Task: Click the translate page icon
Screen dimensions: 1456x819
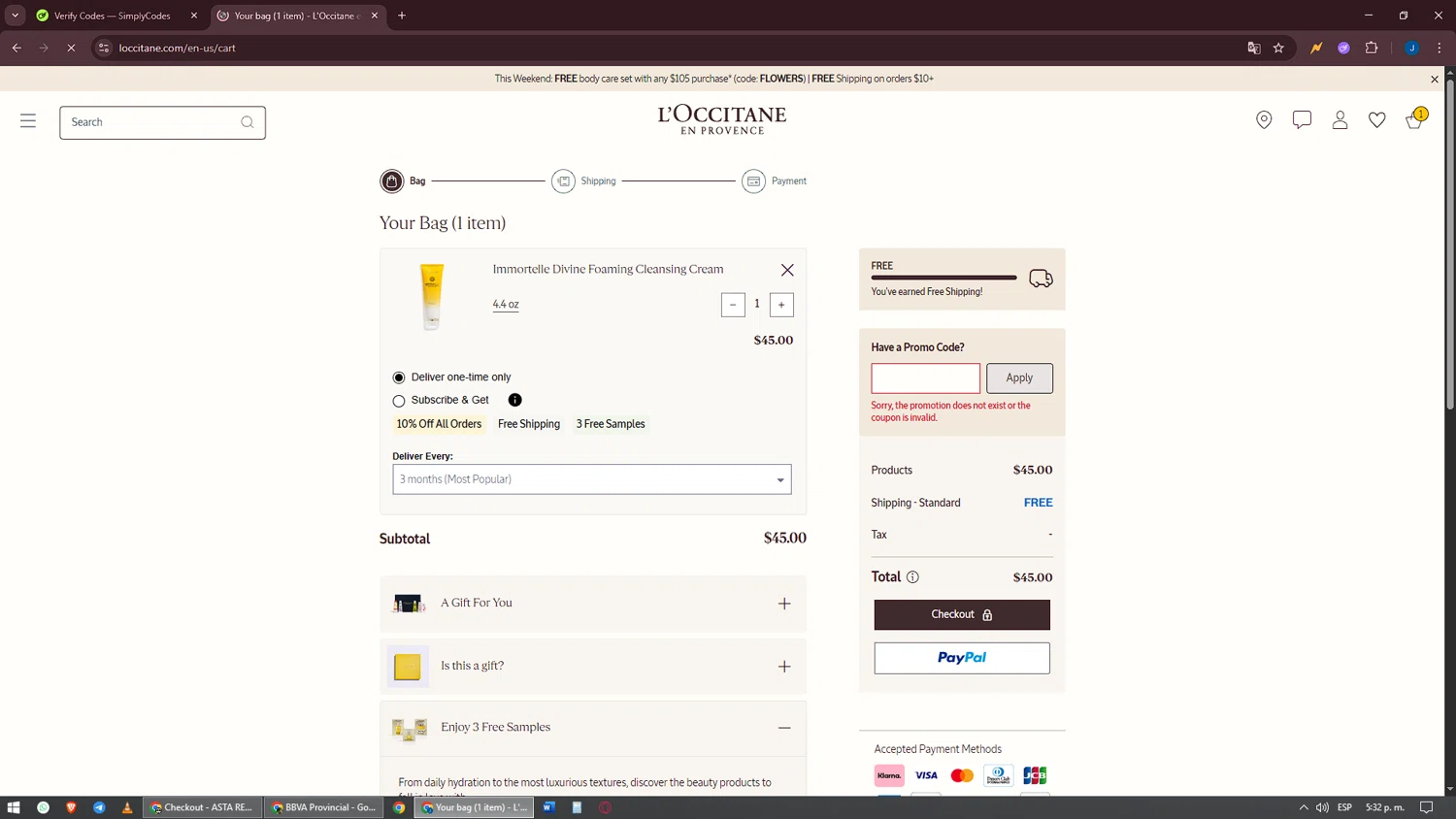Action: point(1253,48)
